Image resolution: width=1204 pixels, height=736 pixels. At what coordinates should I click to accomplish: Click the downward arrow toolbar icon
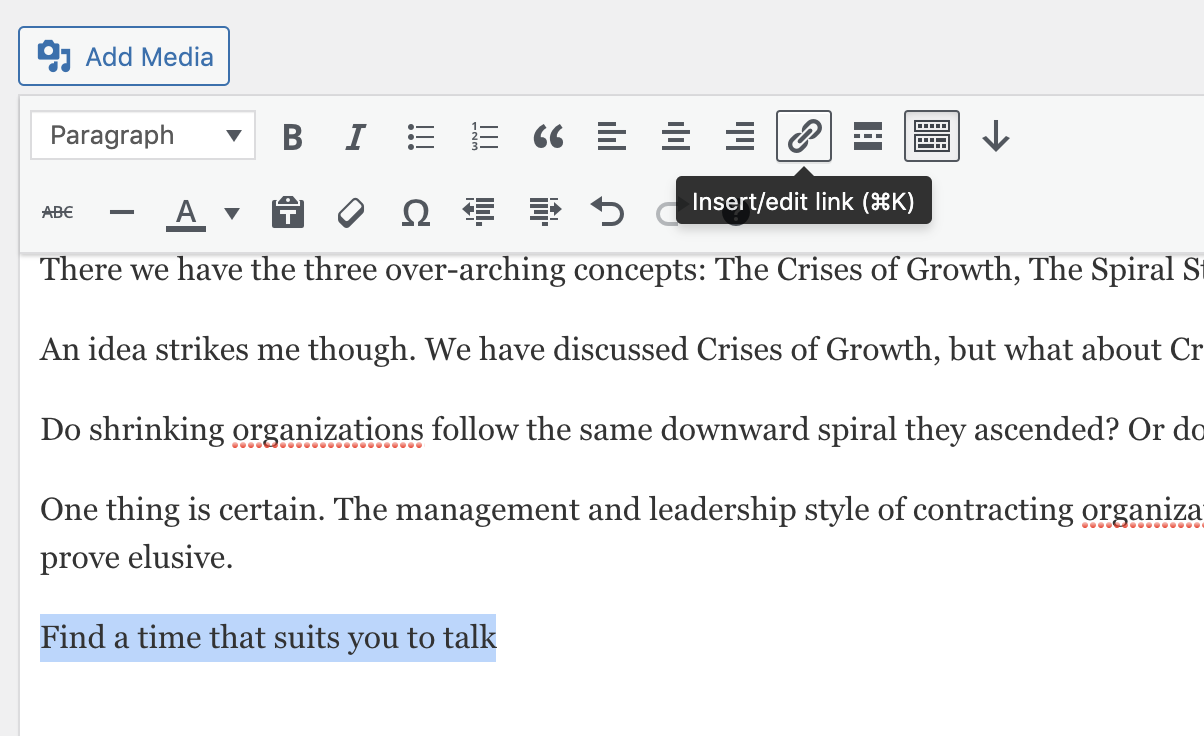(x=995, y=136)
